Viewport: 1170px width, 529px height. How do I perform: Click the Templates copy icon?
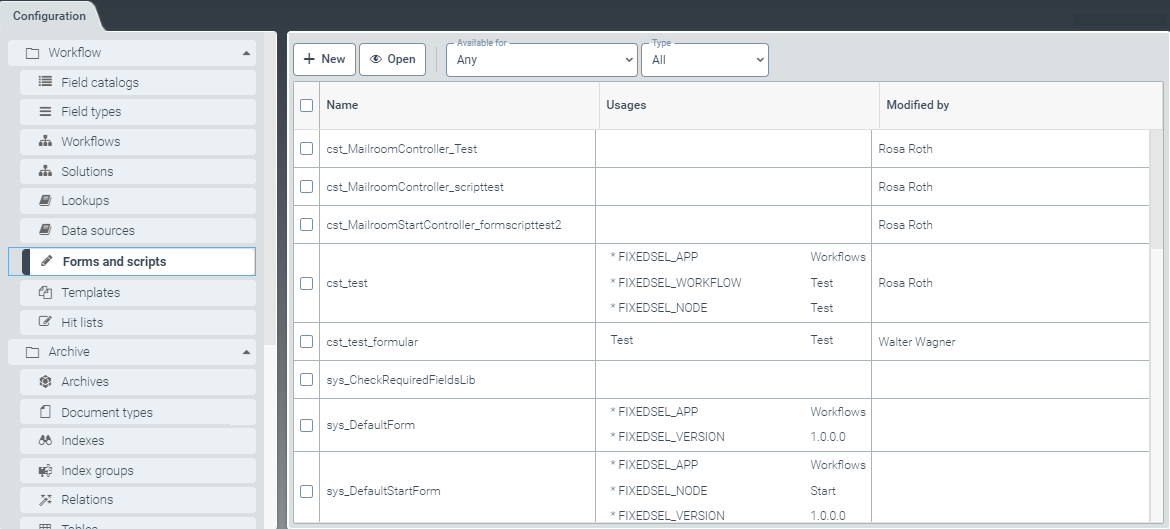[45, 293]
